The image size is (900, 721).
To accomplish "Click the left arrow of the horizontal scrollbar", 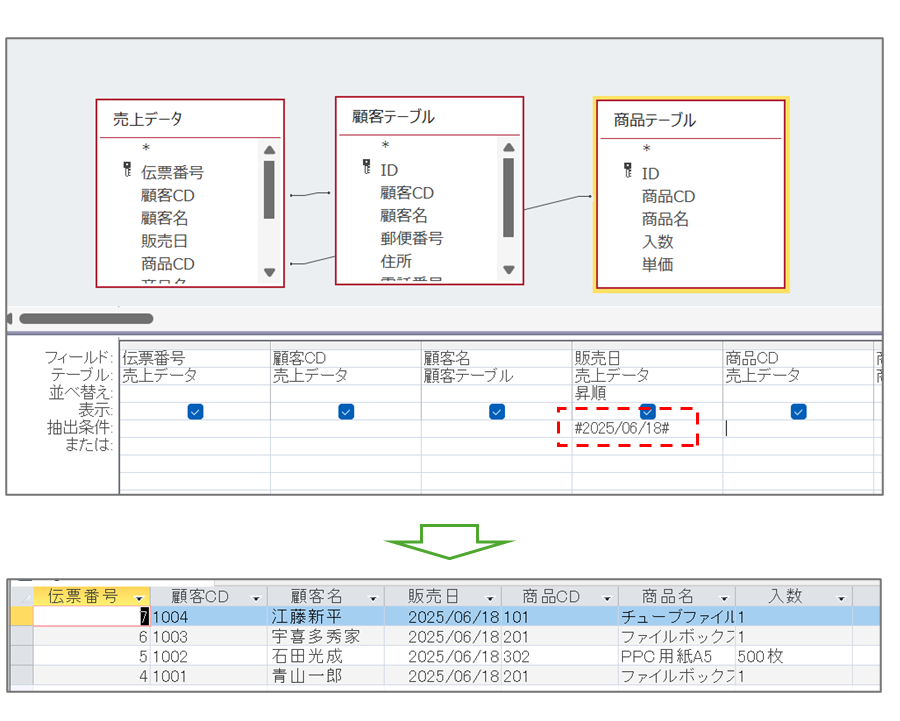I will (10, 319).
